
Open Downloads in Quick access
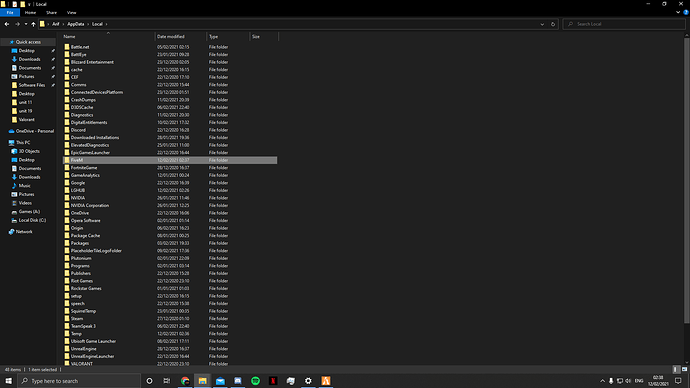(x=29, y=59)
